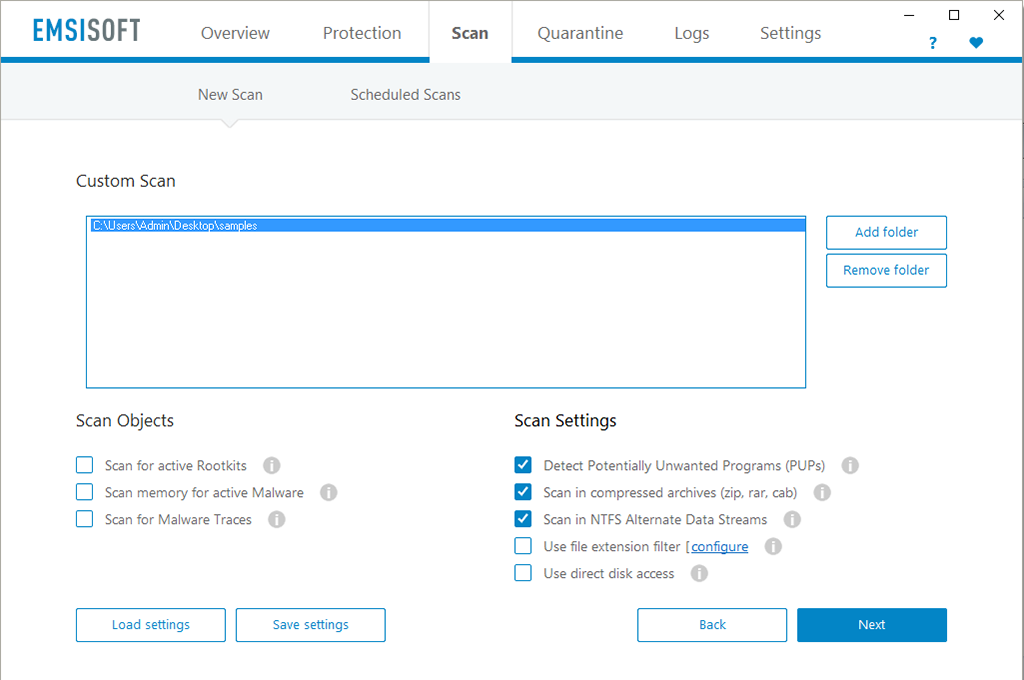Enable Use direct disk access checkbox
This screenshot has height=680, width=1024.
(523, 573)
